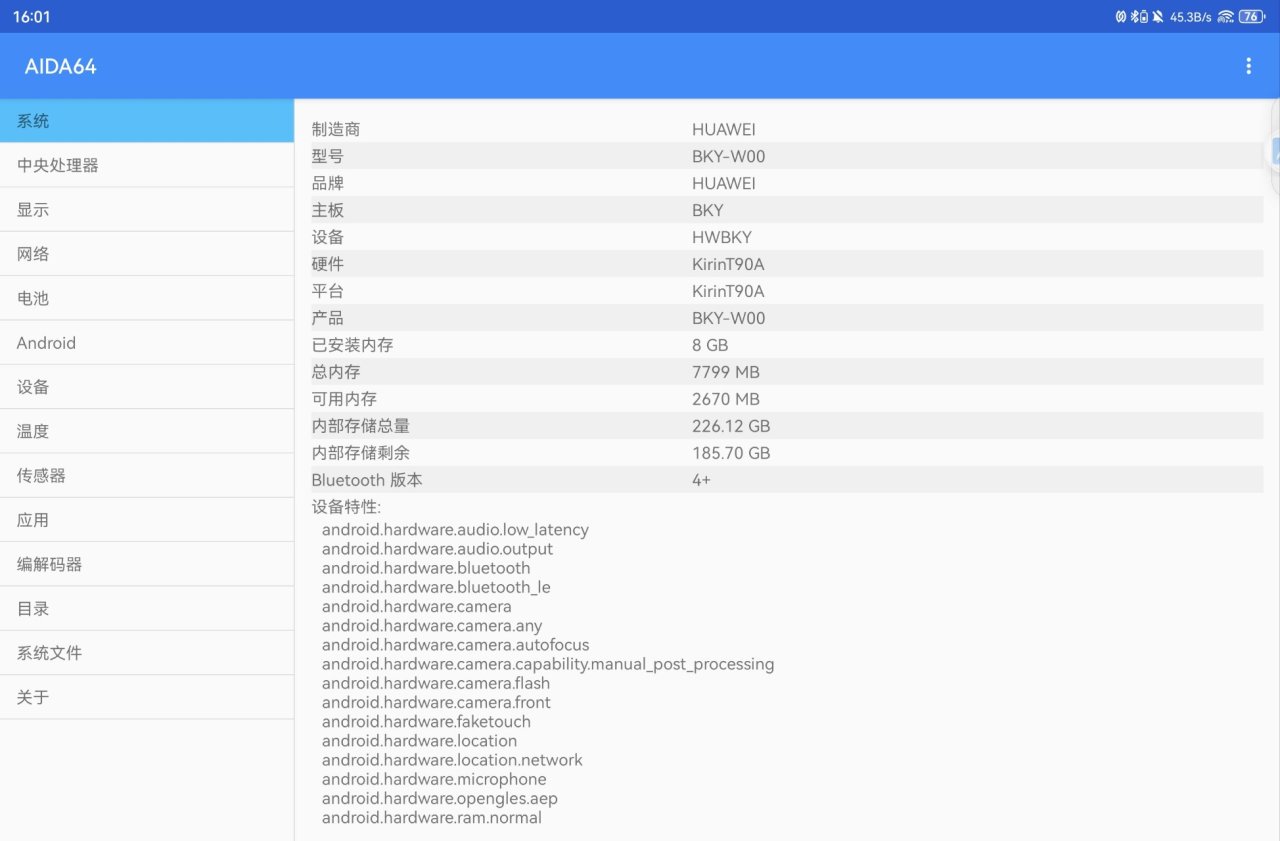1280x841 pixels.
Task: Select the 型号 value BKY-W00
Action: coord(729,156)
